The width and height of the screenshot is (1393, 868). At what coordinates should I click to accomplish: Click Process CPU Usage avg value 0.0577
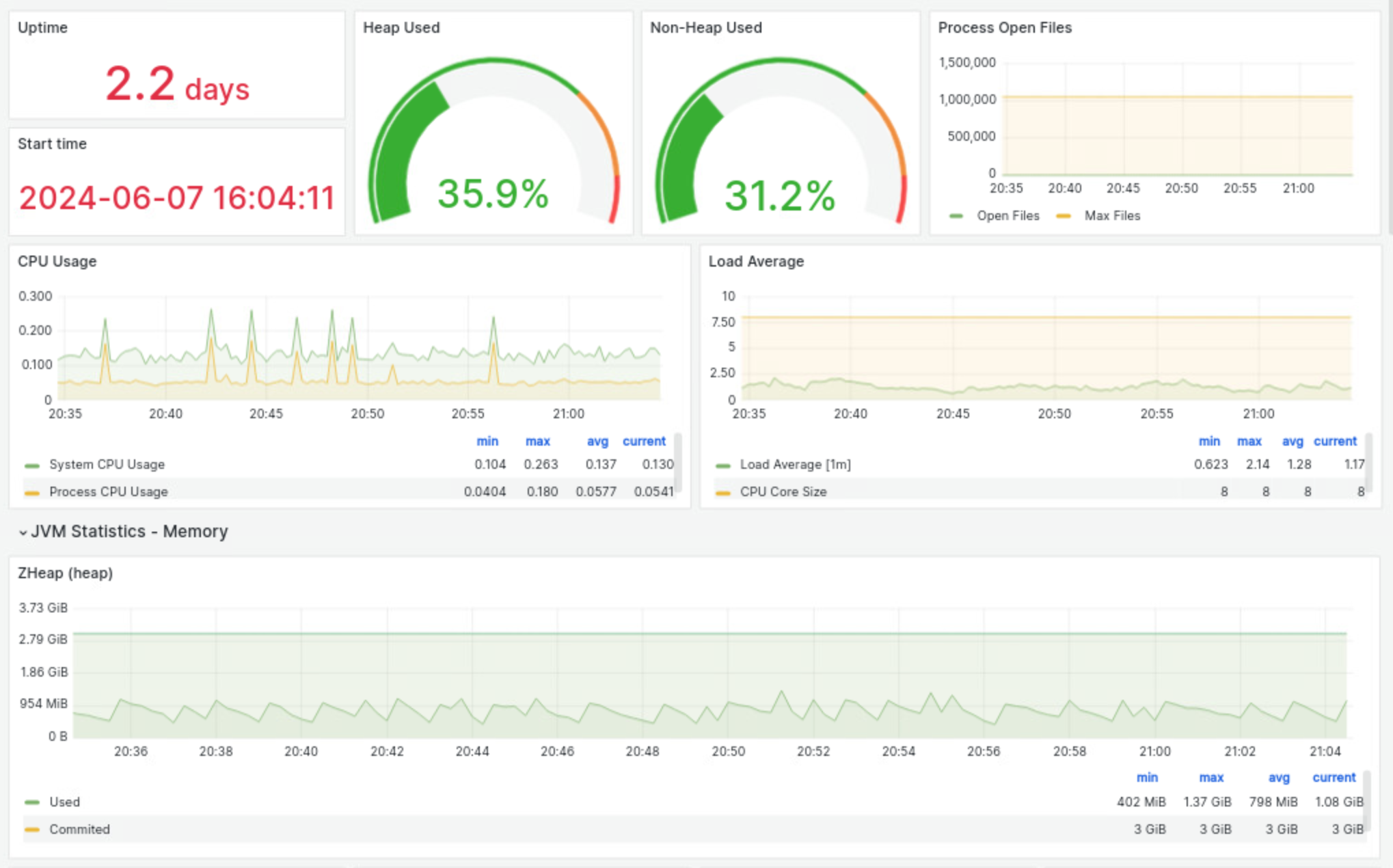pyautogui.click(x=596, y=491)
